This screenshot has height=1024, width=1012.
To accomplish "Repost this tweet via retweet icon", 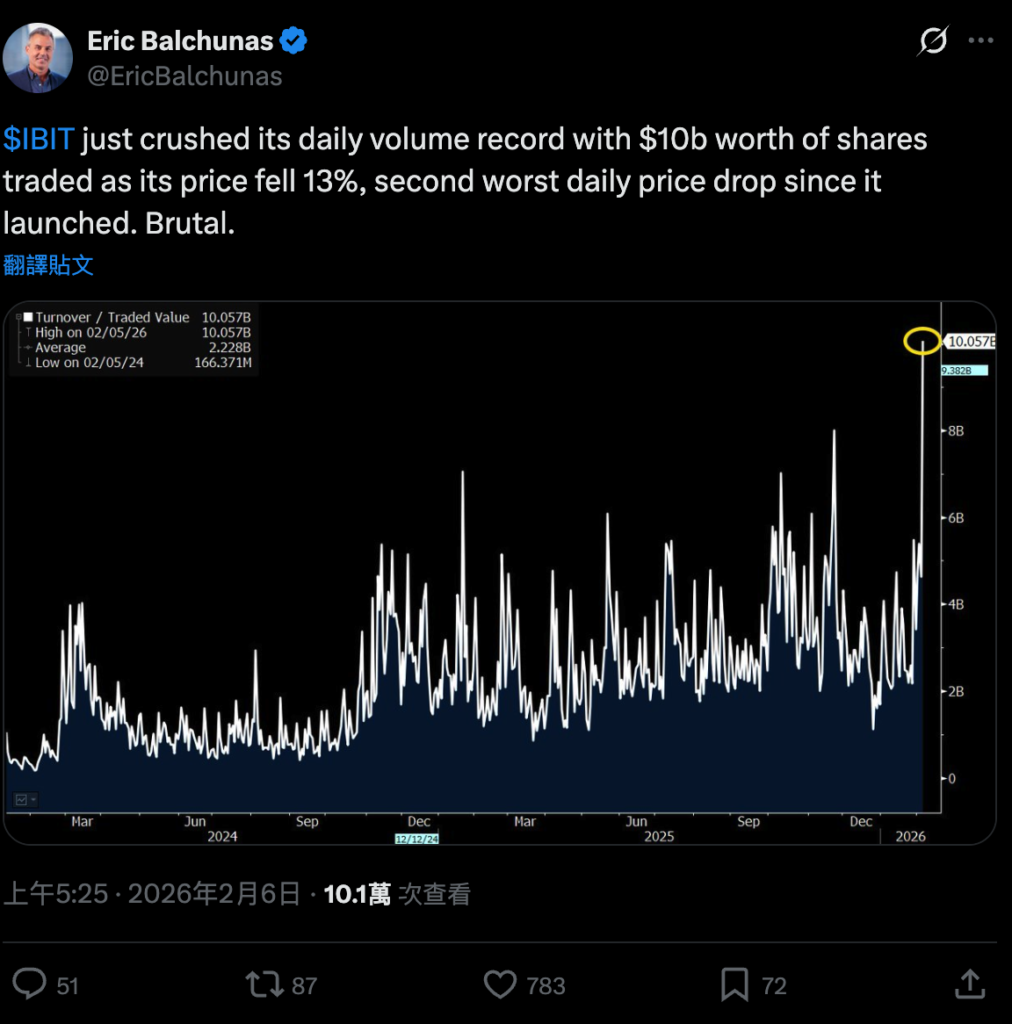I will (265, 985).
